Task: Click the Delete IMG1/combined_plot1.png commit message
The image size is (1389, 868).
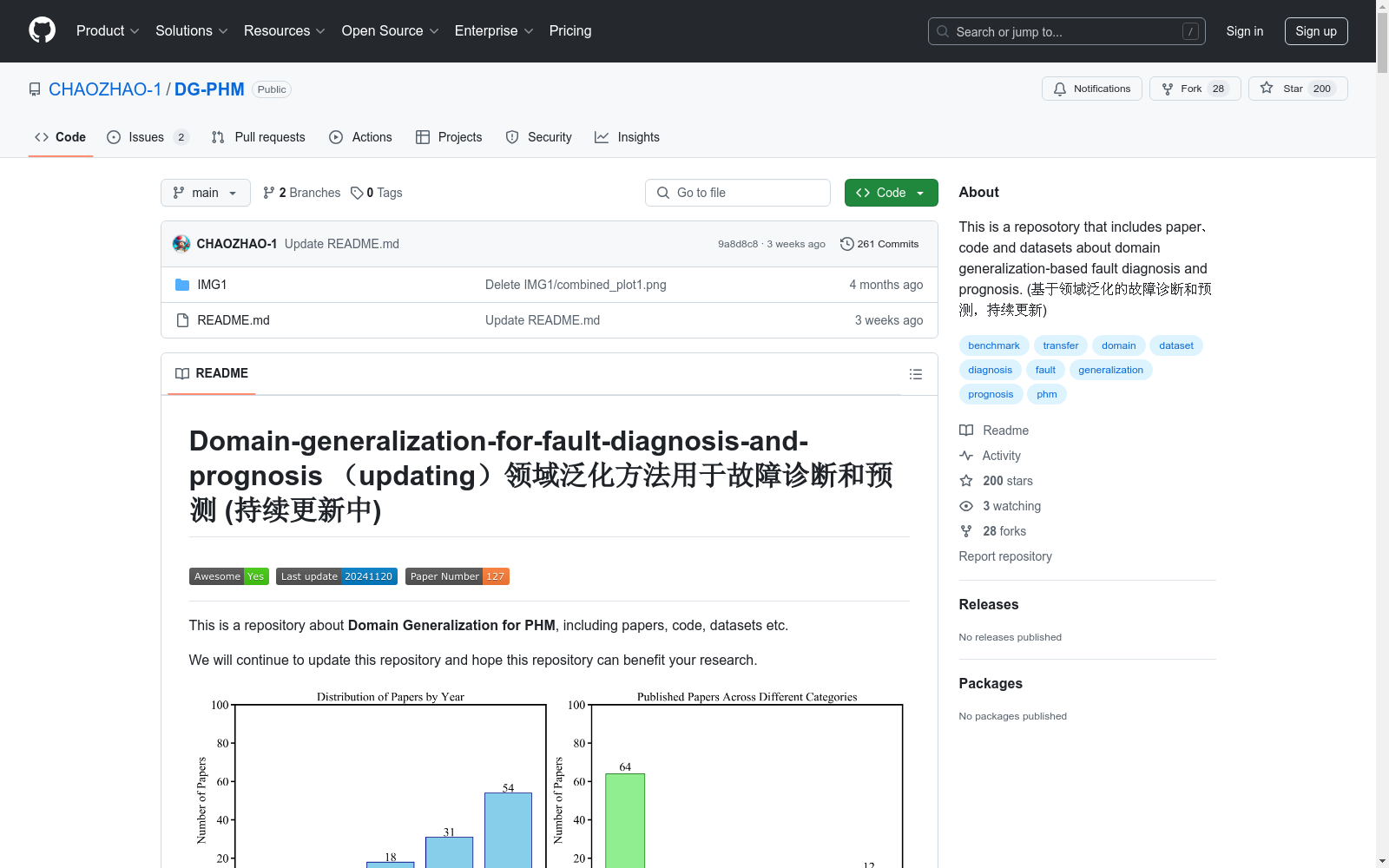Action: [x=576, y=285]
